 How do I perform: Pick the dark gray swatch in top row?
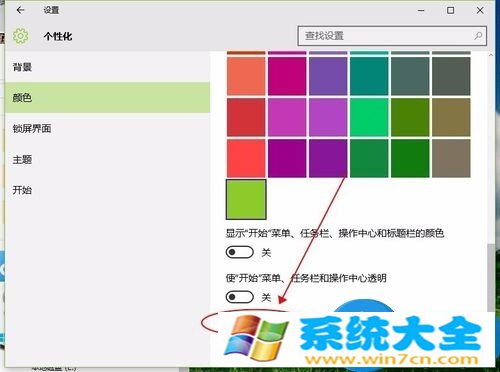(451, 76)
